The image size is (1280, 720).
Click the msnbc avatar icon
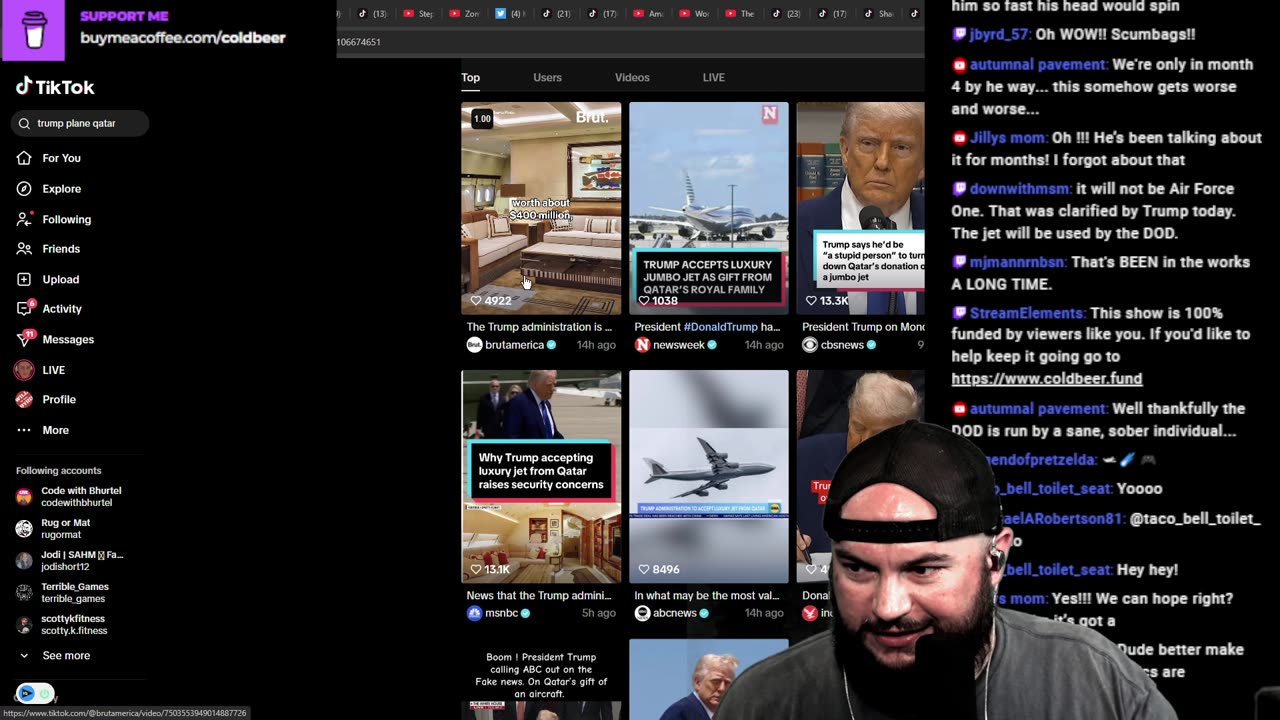(474, 613)
